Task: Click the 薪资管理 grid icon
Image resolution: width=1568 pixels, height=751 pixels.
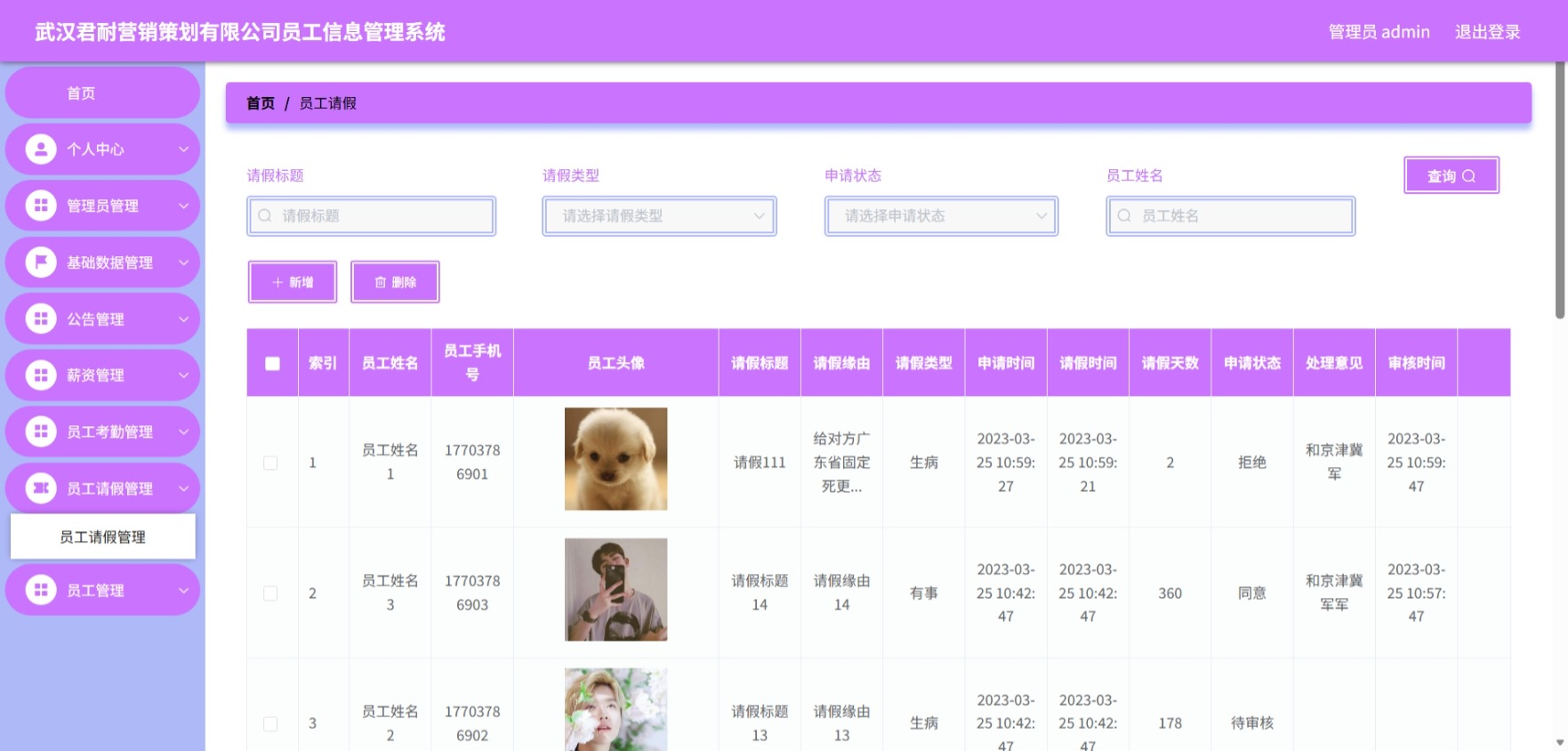Action: click(41, 375)
